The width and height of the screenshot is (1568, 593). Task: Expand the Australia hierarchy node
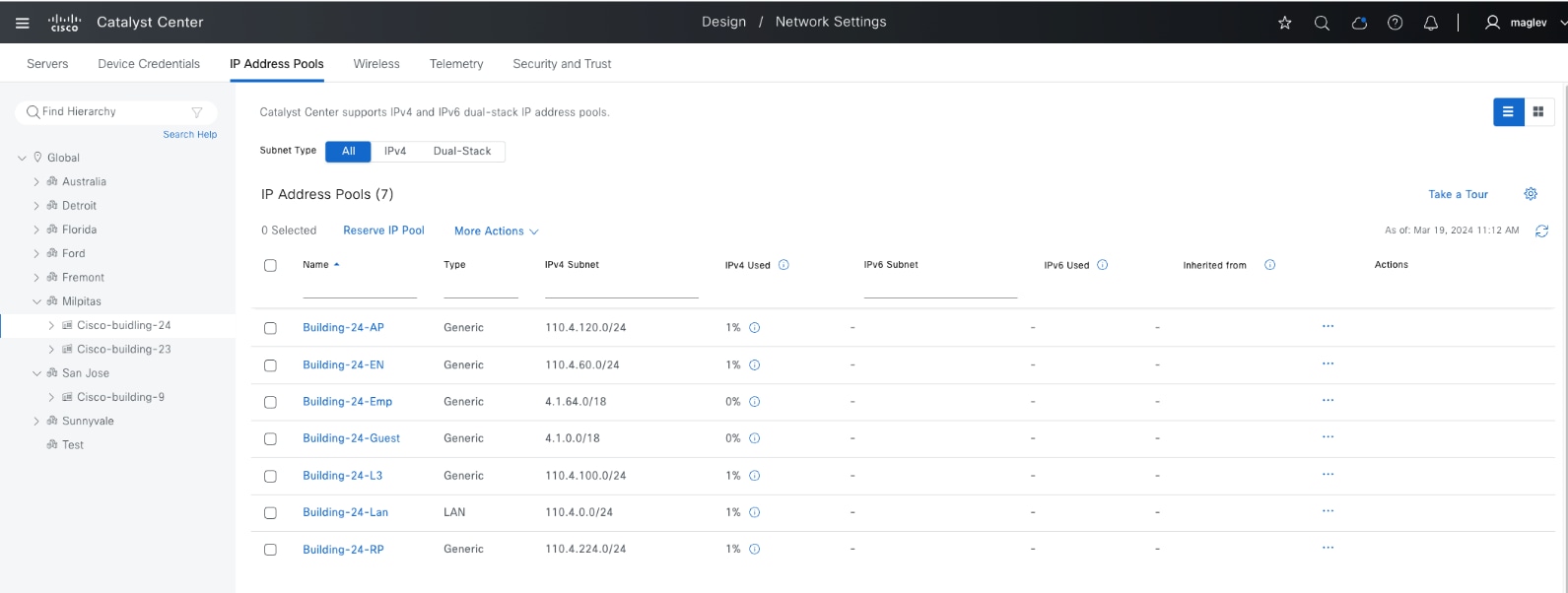36,182
